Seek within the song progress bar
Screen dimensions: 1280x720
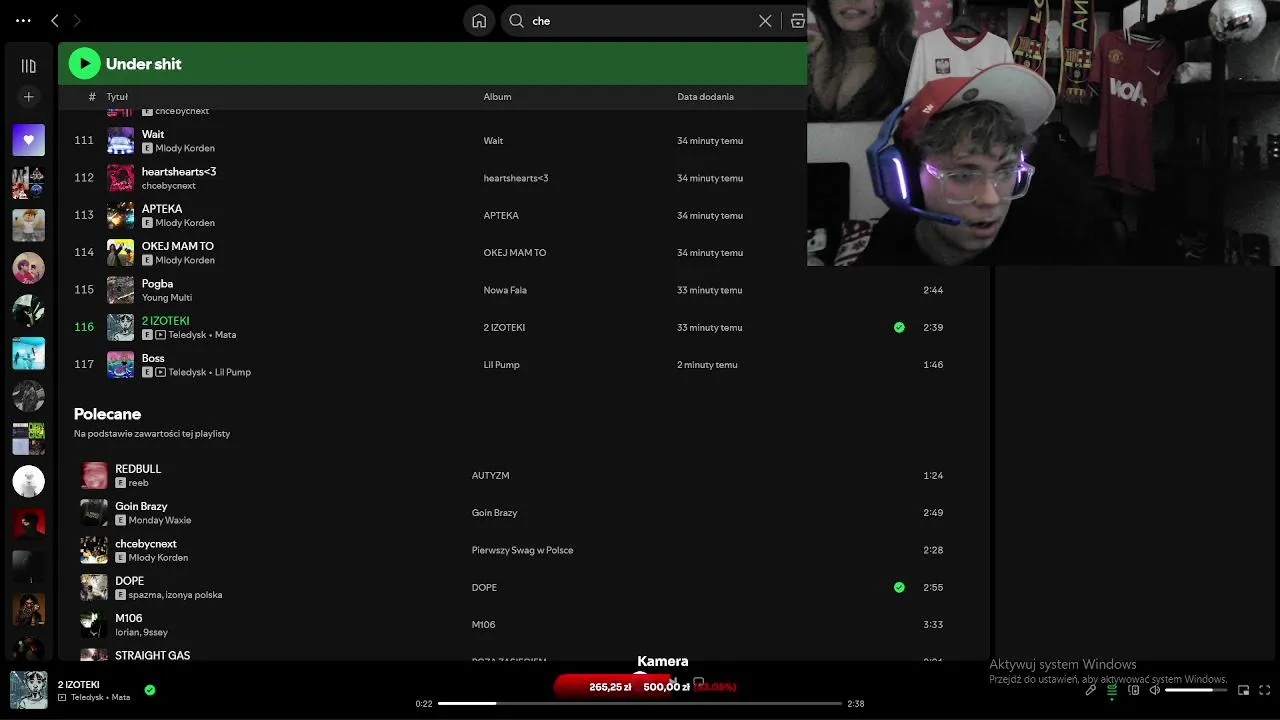click(x=640, y=704)
